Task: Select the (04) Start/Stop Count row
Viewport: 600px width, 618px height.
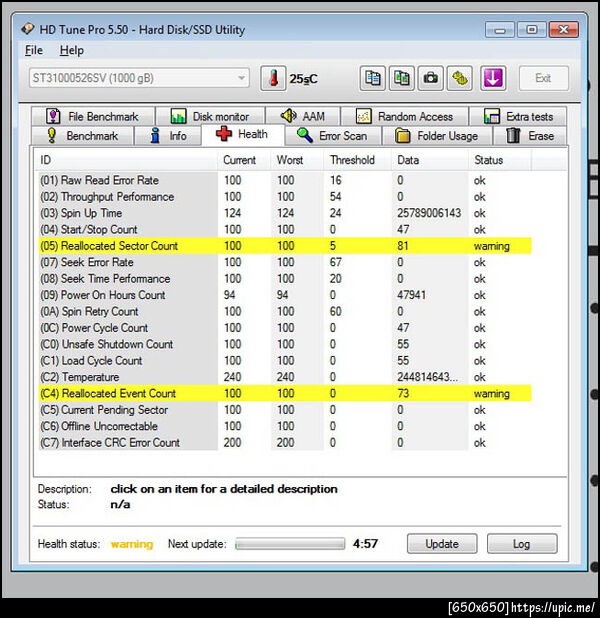Action: pos(285,229)
